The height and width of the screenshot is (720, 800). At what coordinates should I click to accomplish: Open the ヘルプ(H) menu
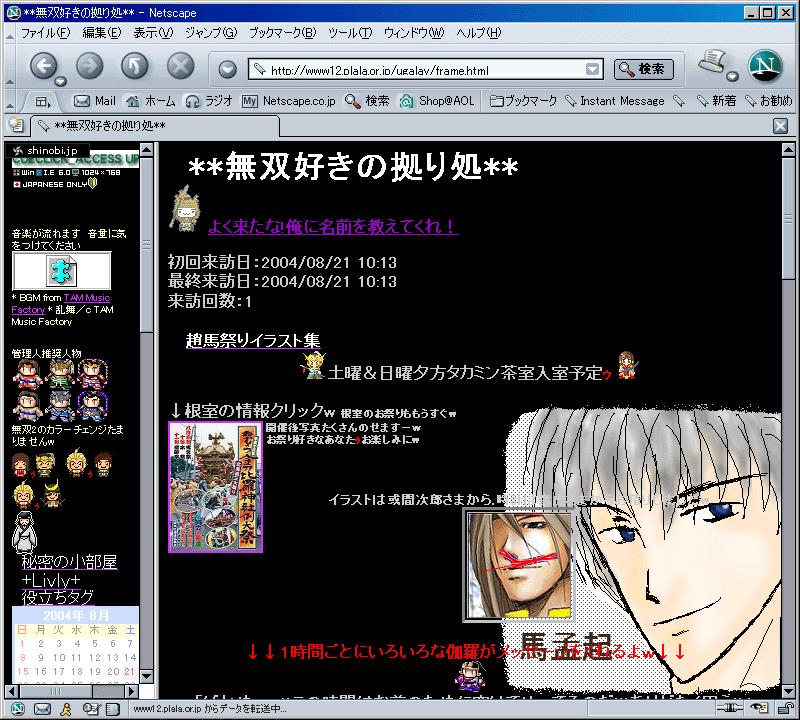pos(479,33)
